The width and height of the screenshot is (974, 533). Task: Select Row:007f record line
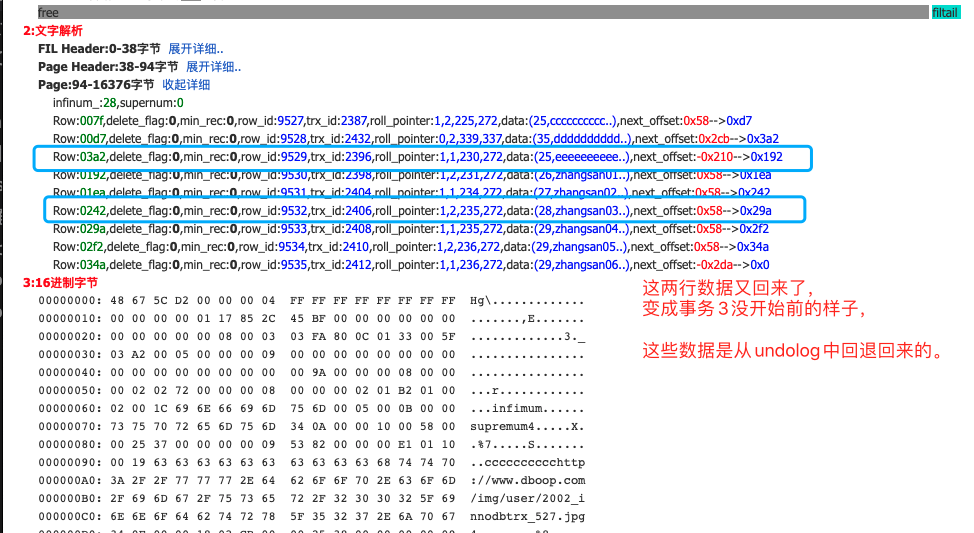click(x=403, y=121)
